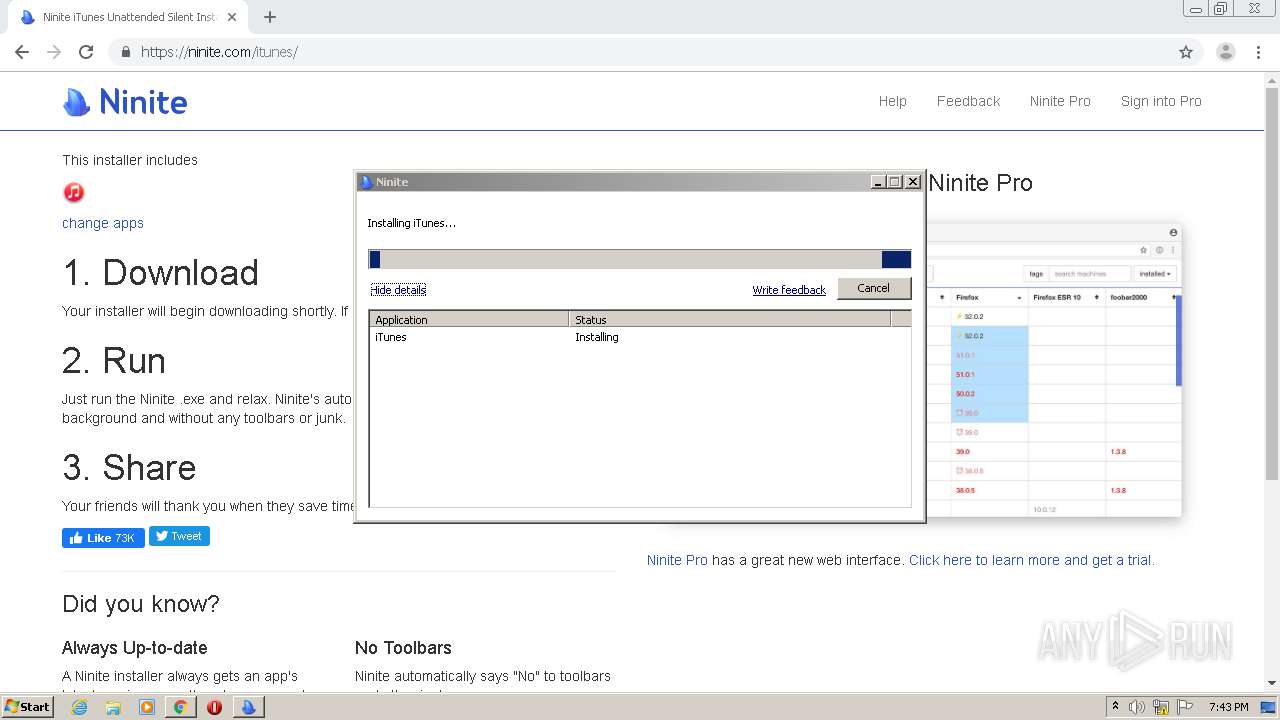The height and width of the screenshot is (720, 1280).
Task: Click Installing status text in list
Action: [x=597, y=337]
